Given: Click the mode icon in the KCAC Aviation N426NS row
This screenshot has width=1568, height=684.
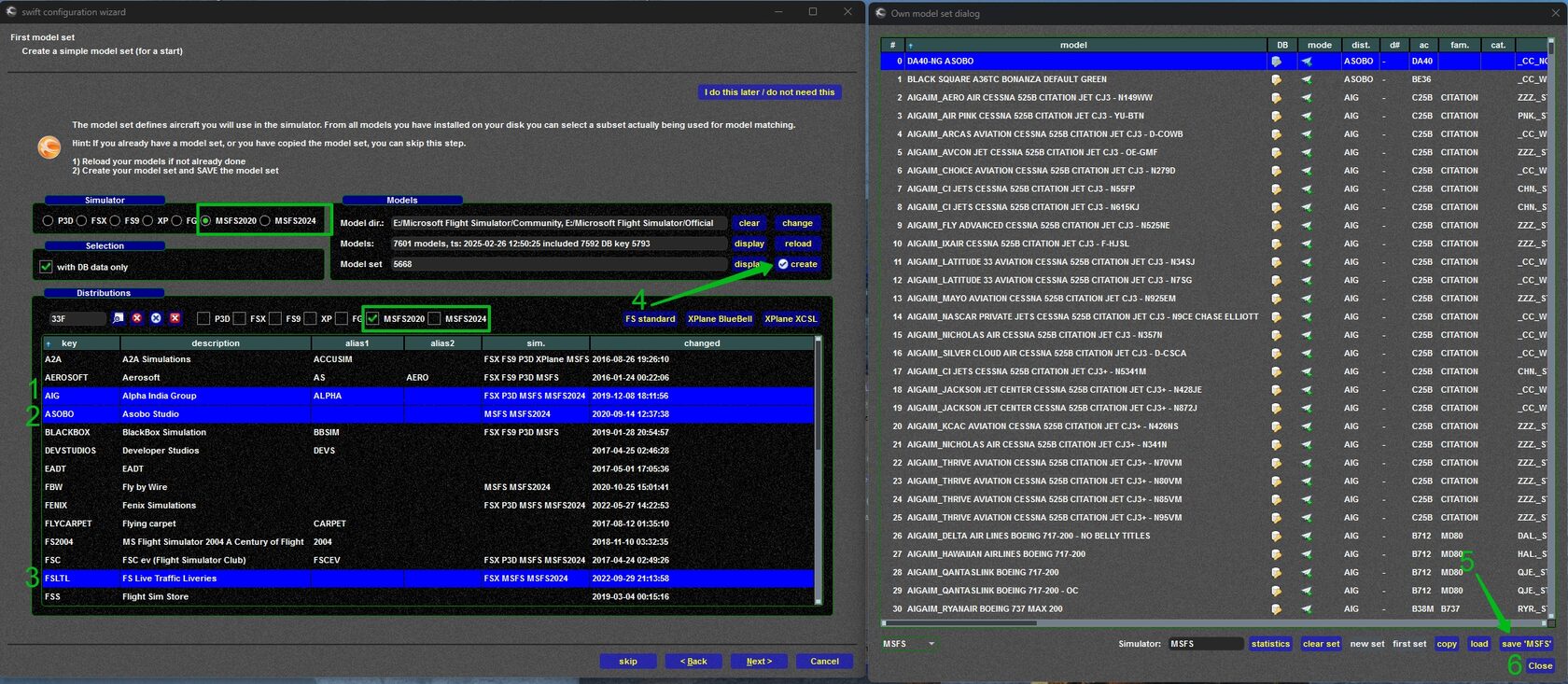Looking at the screenshot, I should click(x=1307, y=426).
